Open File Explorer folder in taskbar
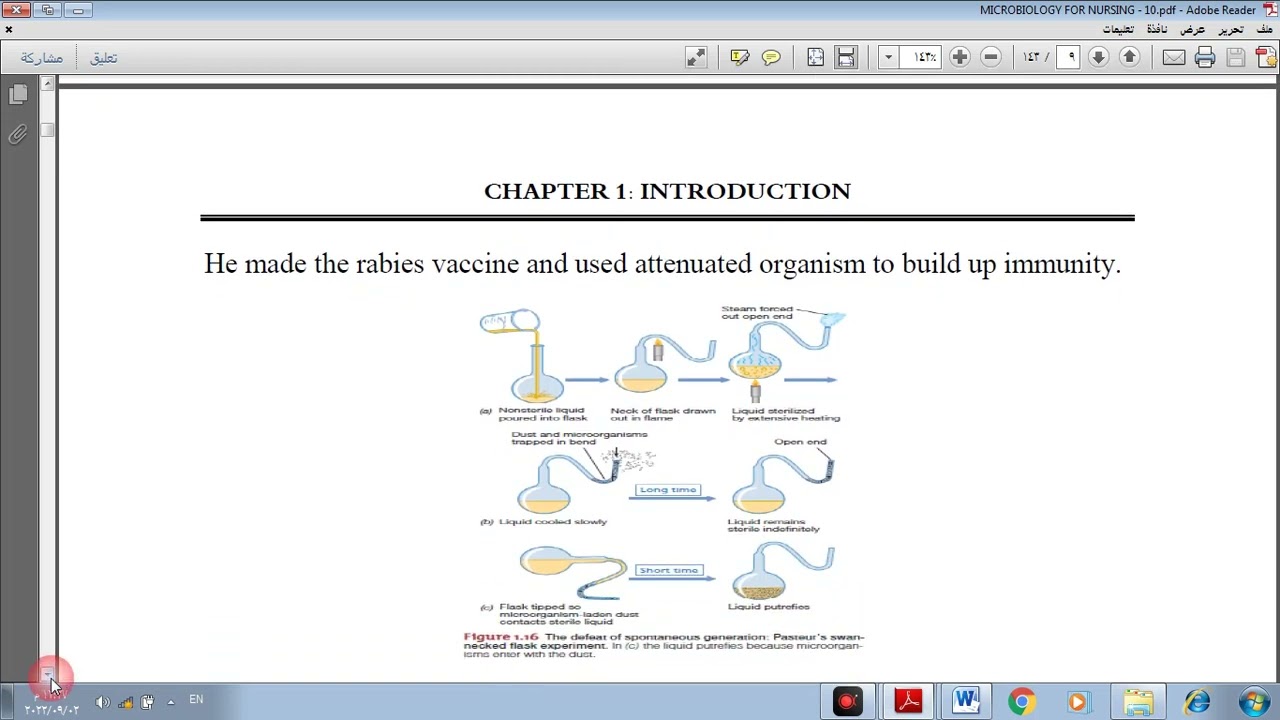The width and height of the screenshot is (1280, 720). click(1138, 702)
